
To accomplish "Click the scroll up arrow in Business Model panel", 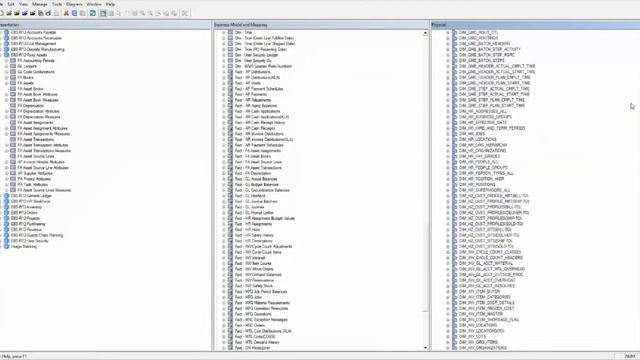I will point(425,33).
